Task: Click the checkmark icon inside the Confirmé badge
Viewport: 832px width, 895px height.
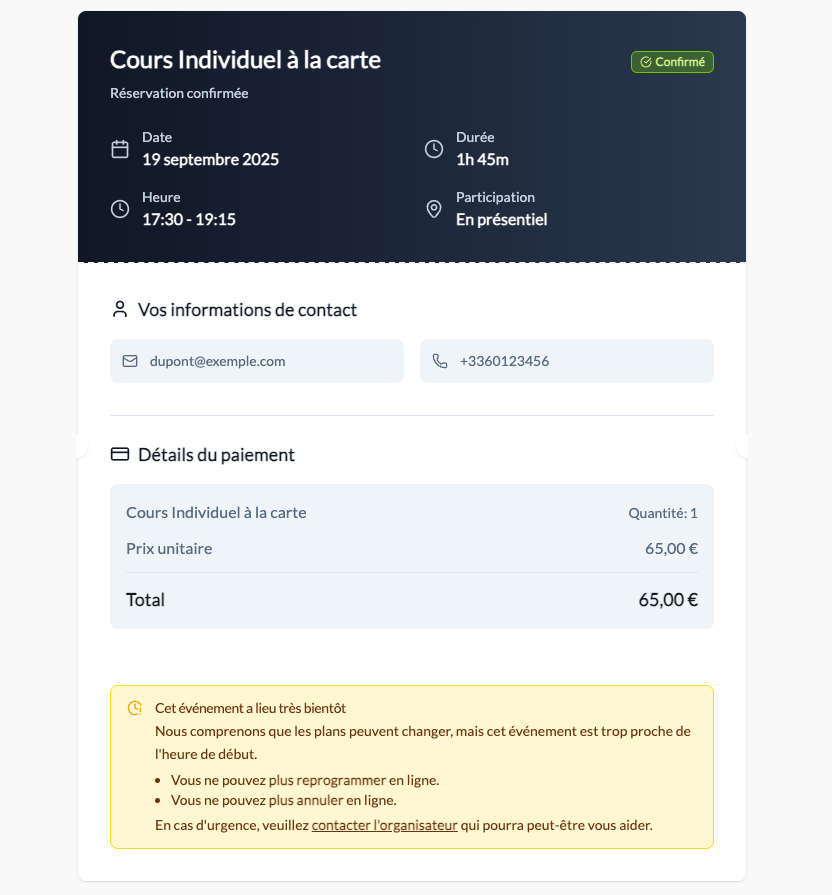Action: [644, 61]
